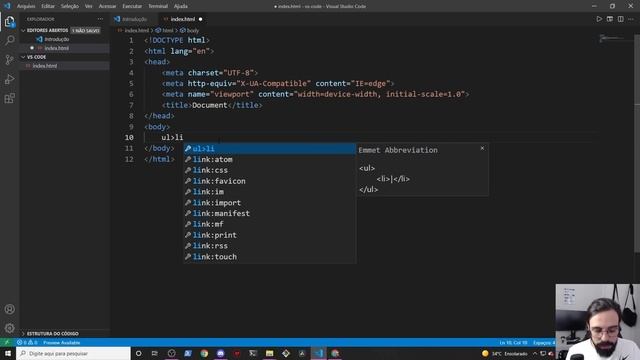Open the Manage gear icon
This screenshot has height=360, width=640.
click(x=9, y=328)
